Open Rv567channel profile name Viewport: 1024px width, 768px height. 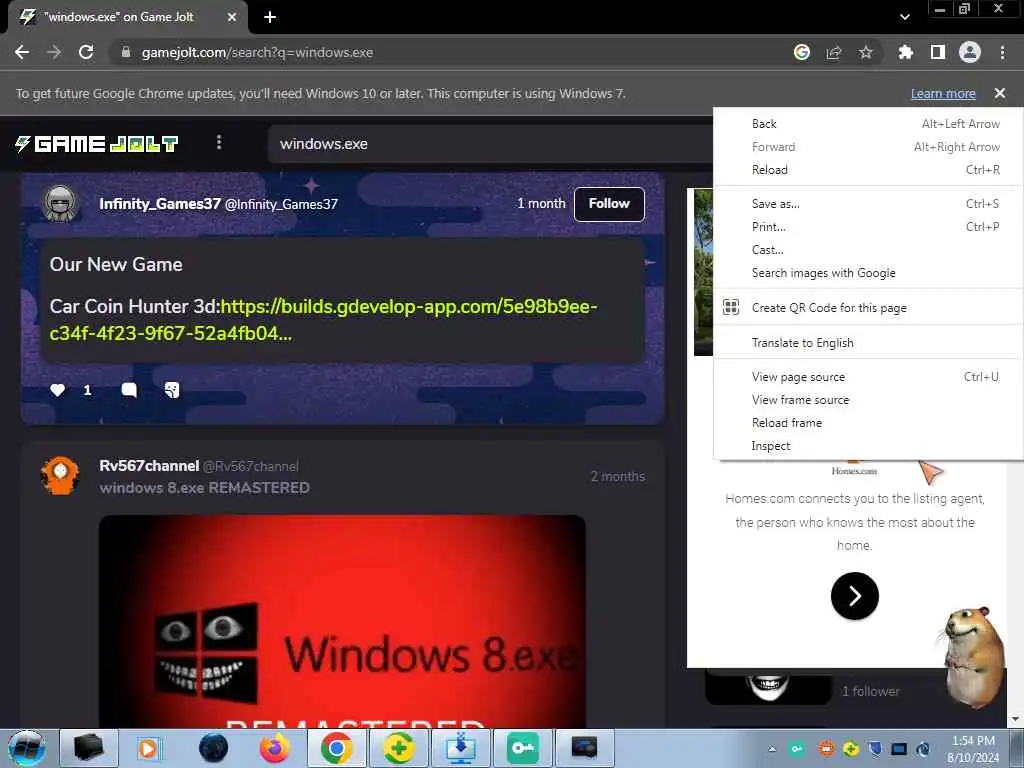149,466
